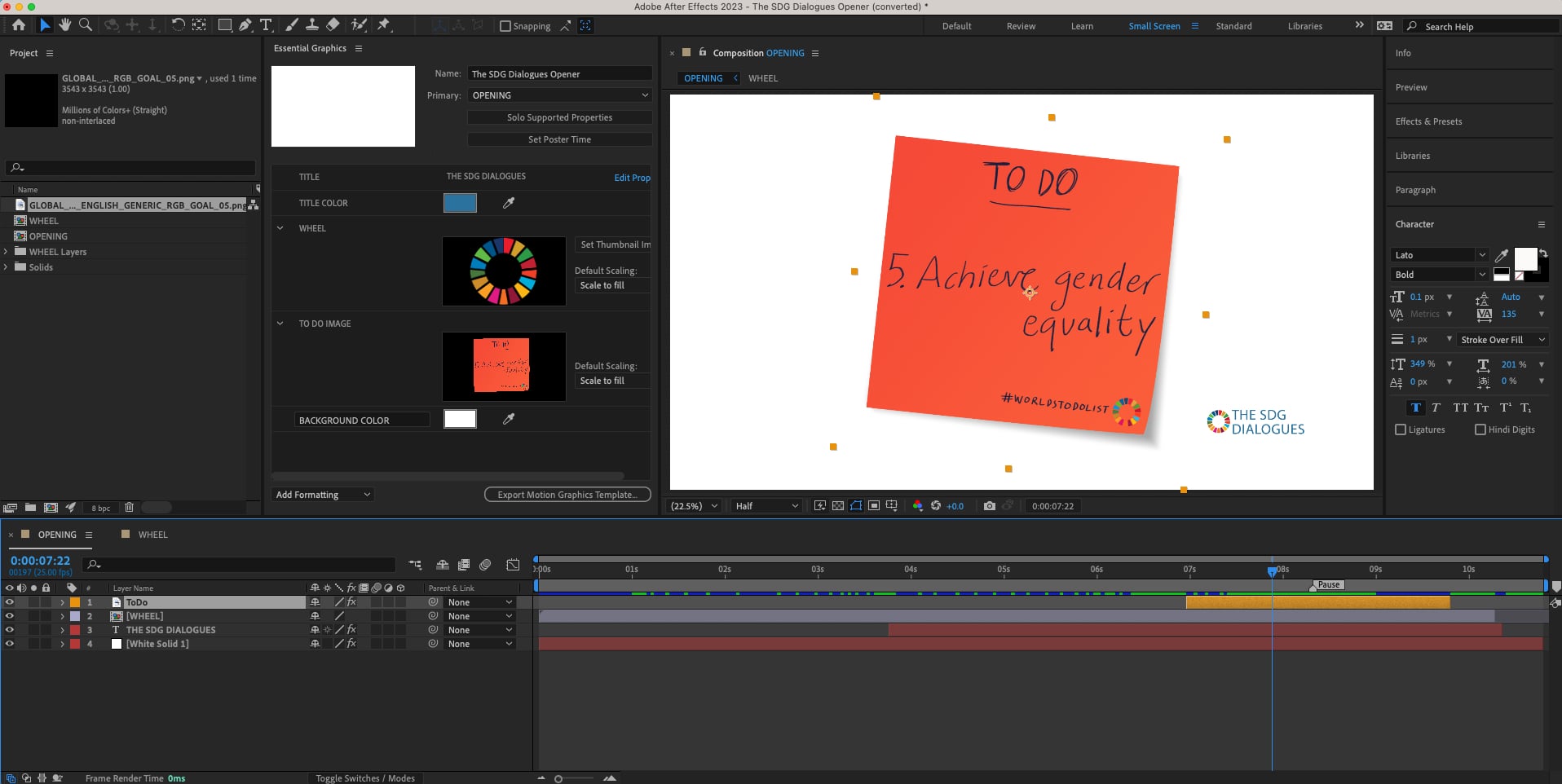Hide the [WHEEL] layer eye toggle

(10, 616)
